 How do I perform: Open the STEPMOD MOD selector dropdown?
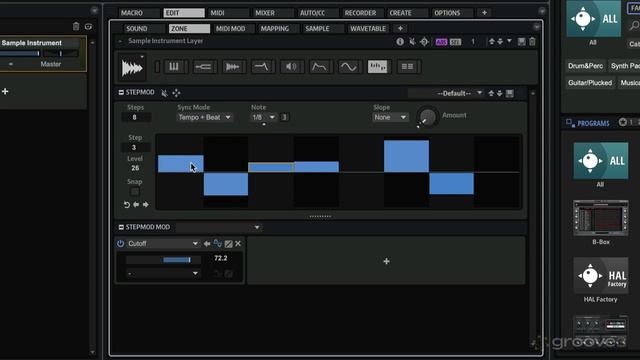tap(218, 227)
